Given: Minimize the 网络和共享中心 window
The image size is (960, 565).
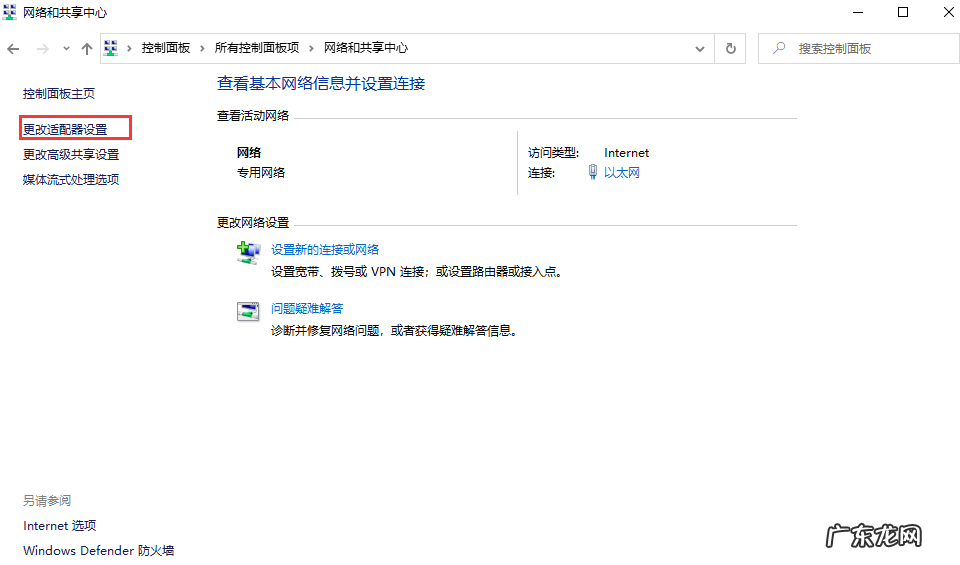Looking at the screenshot, I should click(x=858, y=12).
